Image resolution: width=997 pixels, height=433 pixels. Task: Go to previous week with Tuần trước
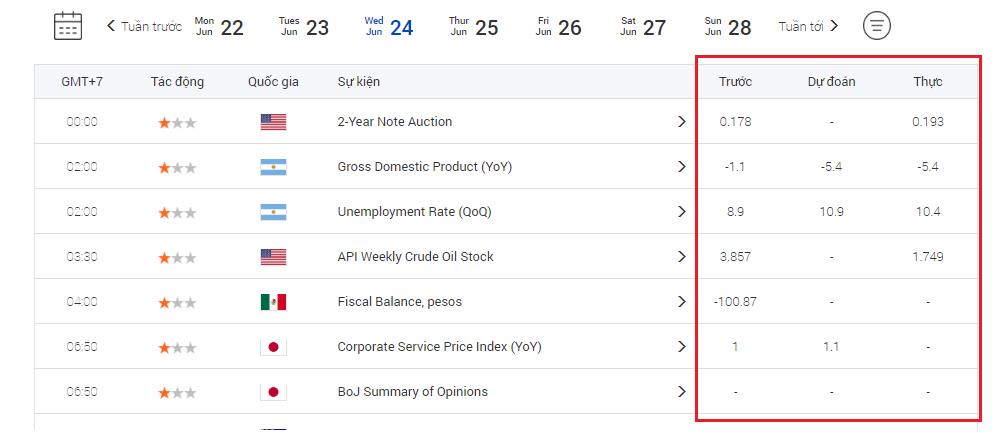[144, 27]
